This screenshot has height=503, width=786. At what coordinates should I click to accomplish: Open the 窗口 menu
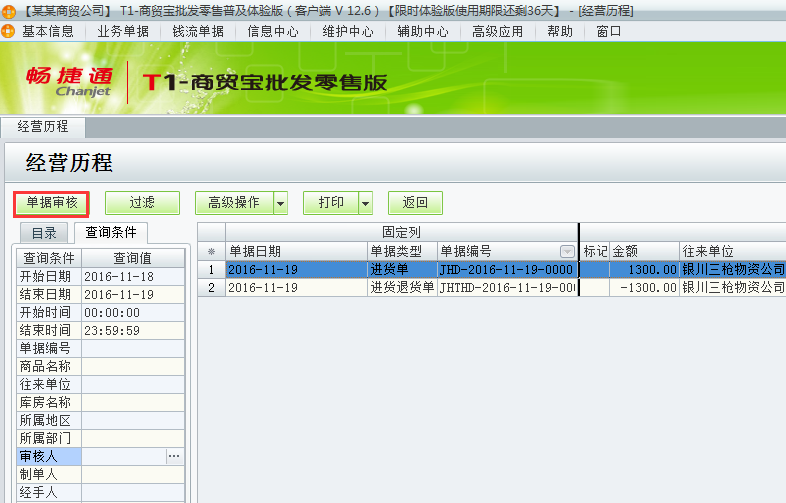(609, 32)
